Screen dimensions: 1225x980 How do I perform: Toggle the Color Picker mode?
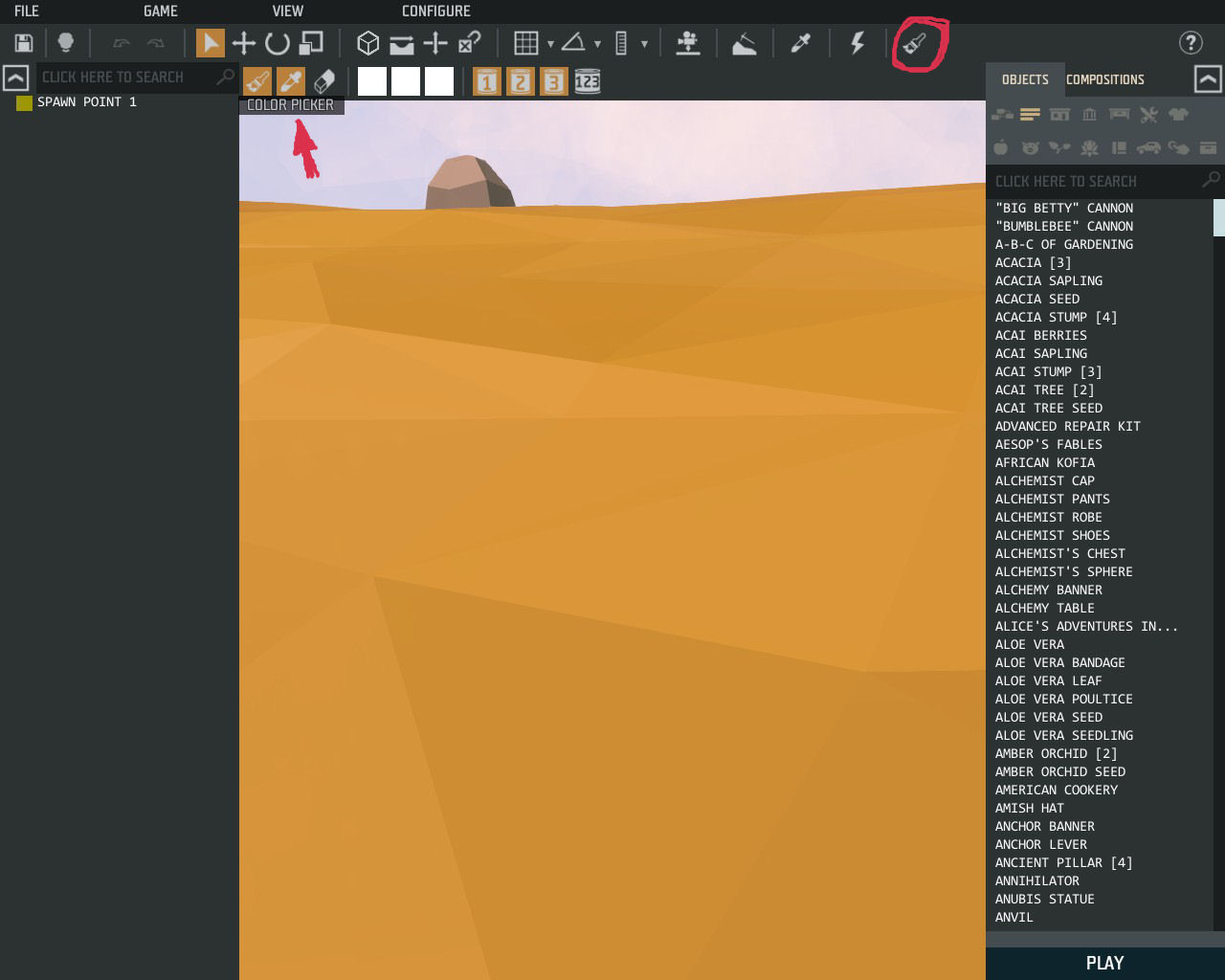(291, 81)
